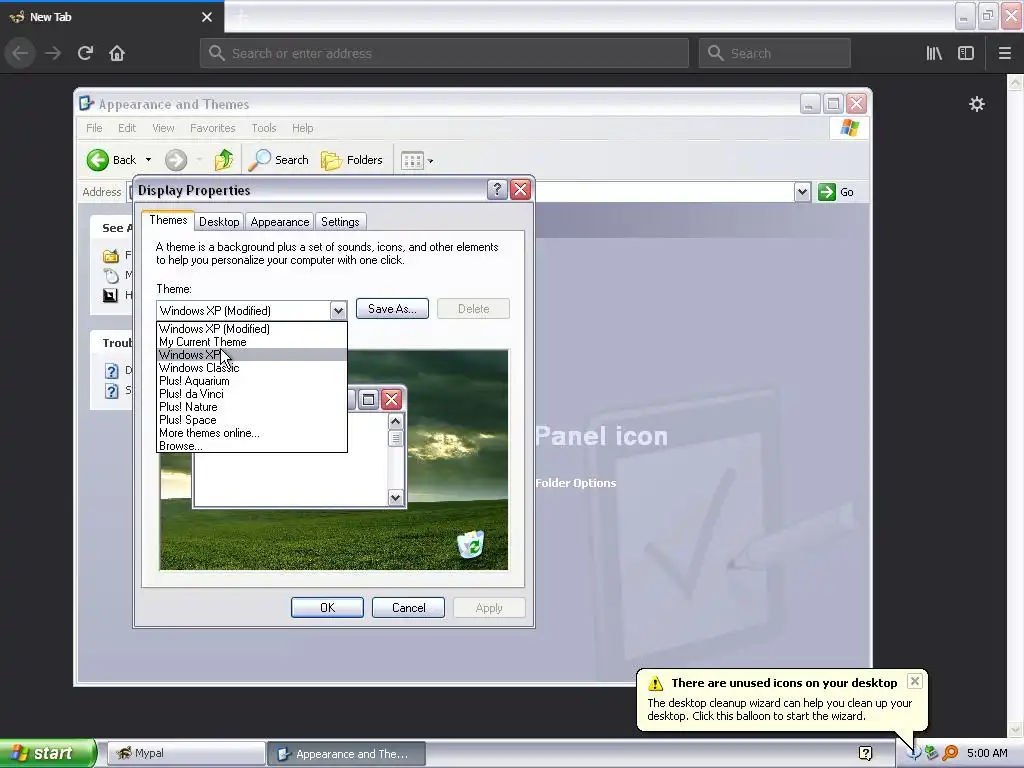Switch to Mypal taskbar button
This screenshot has height=768, width=1024.
[x=186, y=754]
